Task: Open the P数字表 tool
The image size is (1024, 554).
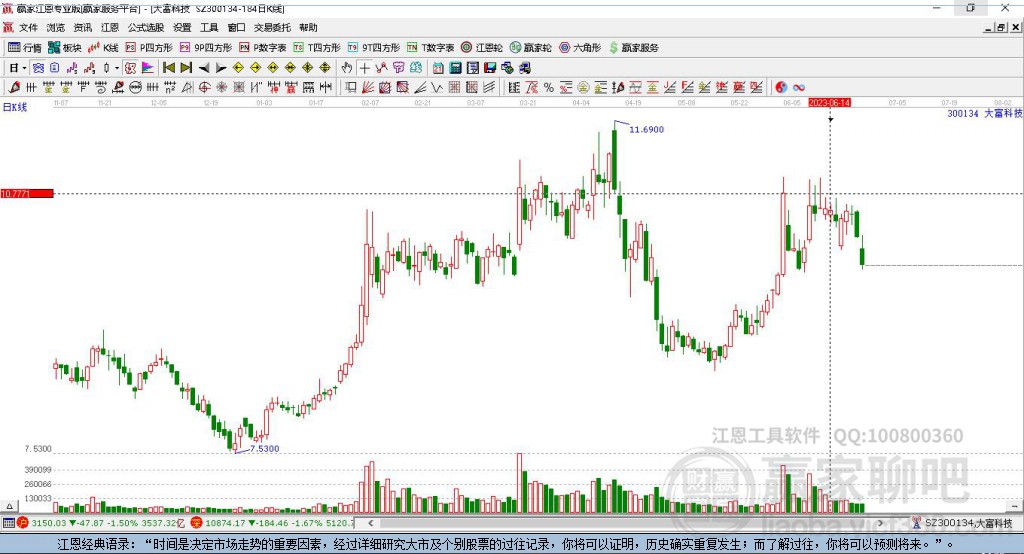Action: (263, 48)
